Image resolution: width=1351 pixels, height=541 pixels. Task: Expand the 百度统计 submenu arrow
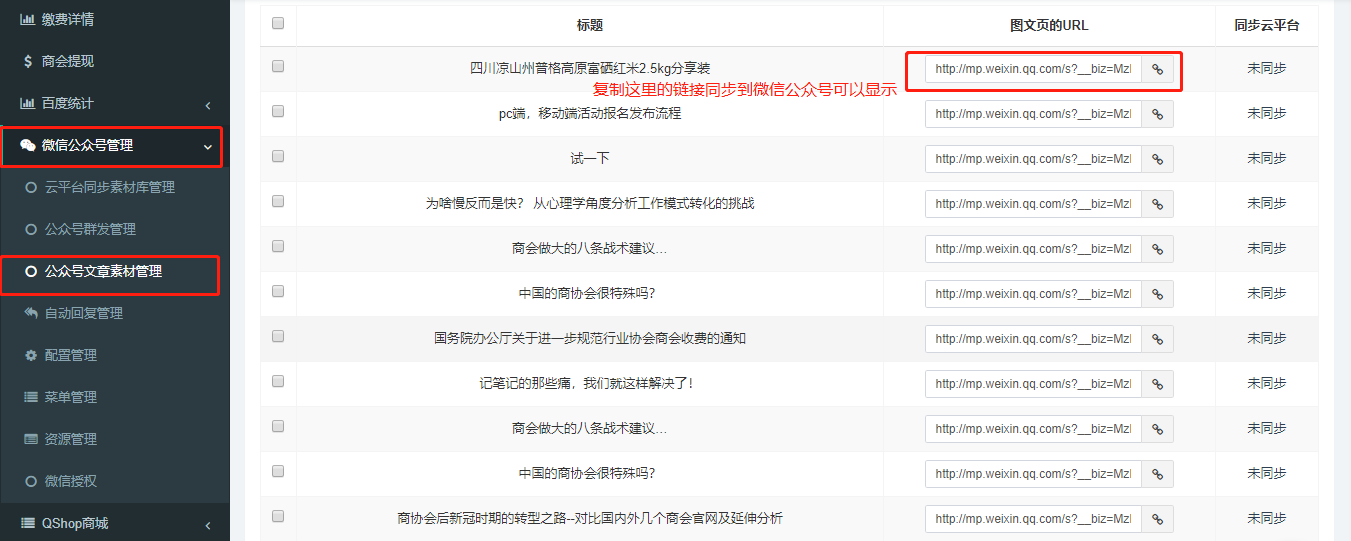(208, 105)
